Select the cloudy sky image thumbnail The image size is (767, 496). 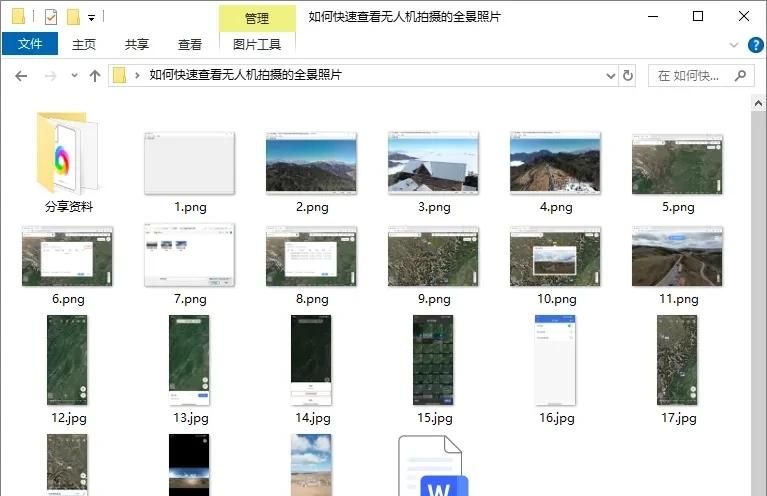(311, 465)
